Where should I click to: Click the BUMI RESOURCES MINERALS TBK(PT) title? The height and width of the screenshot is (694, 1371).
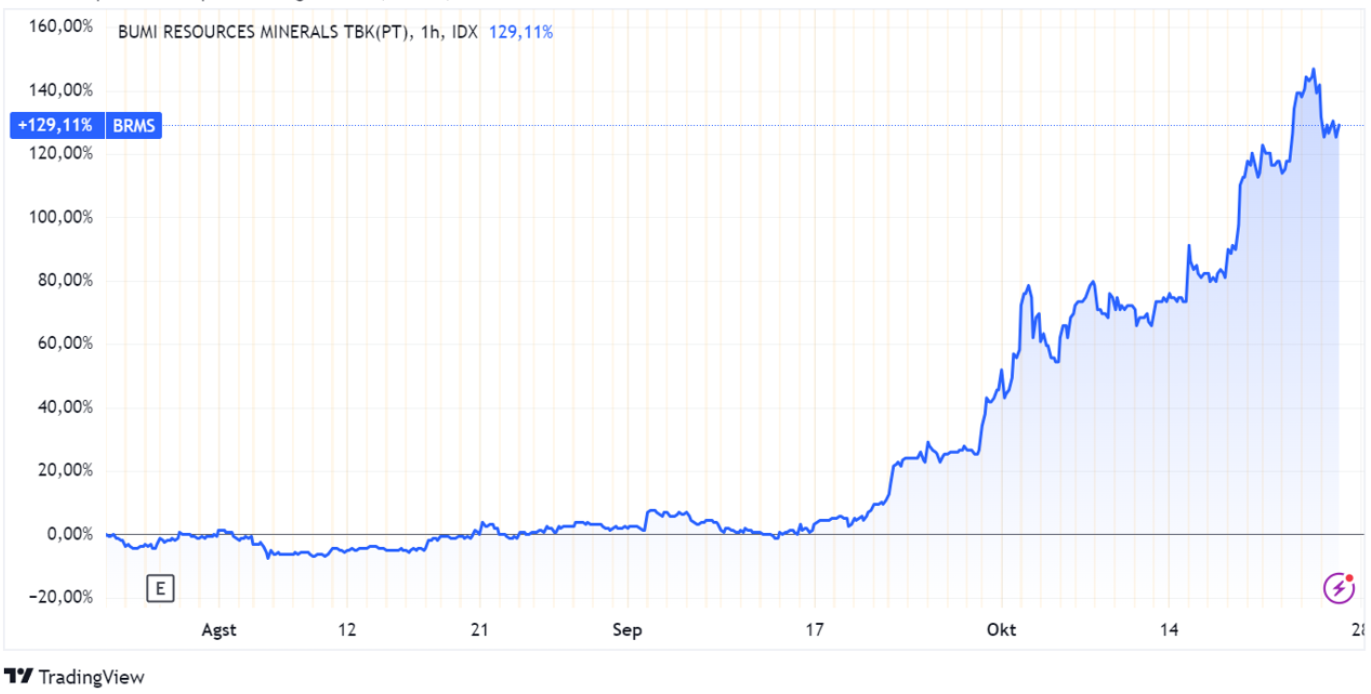[262, 32]
